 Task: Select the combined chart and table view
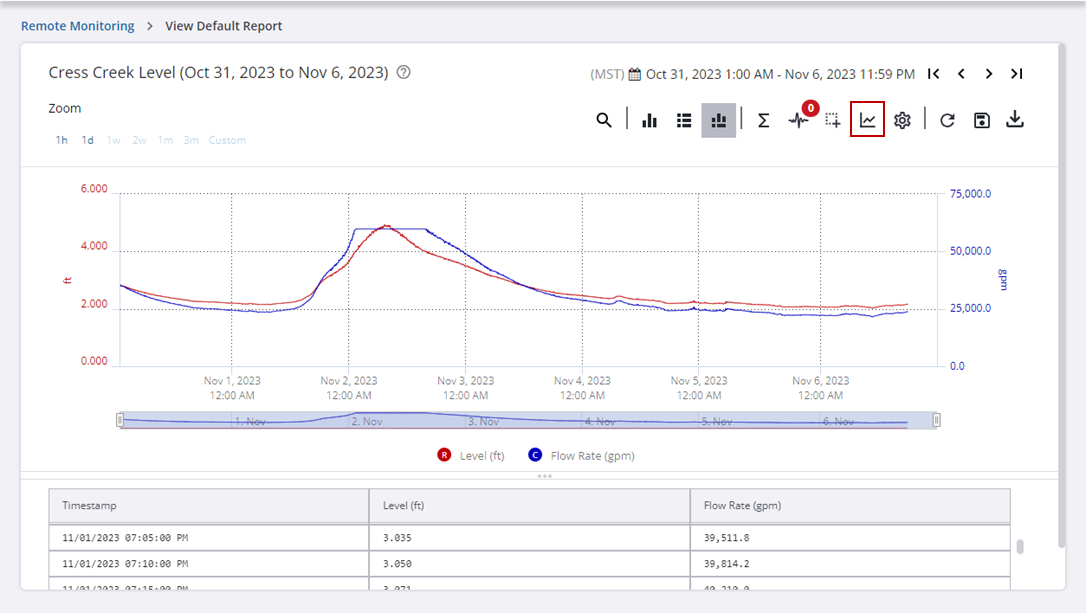coord(718,120)
